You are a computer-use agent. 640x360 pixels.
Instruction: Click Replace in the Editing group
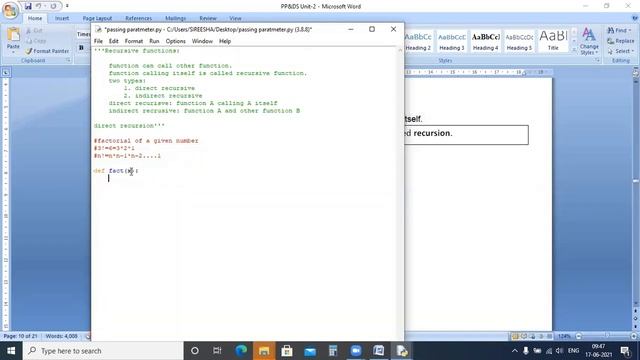621,41
